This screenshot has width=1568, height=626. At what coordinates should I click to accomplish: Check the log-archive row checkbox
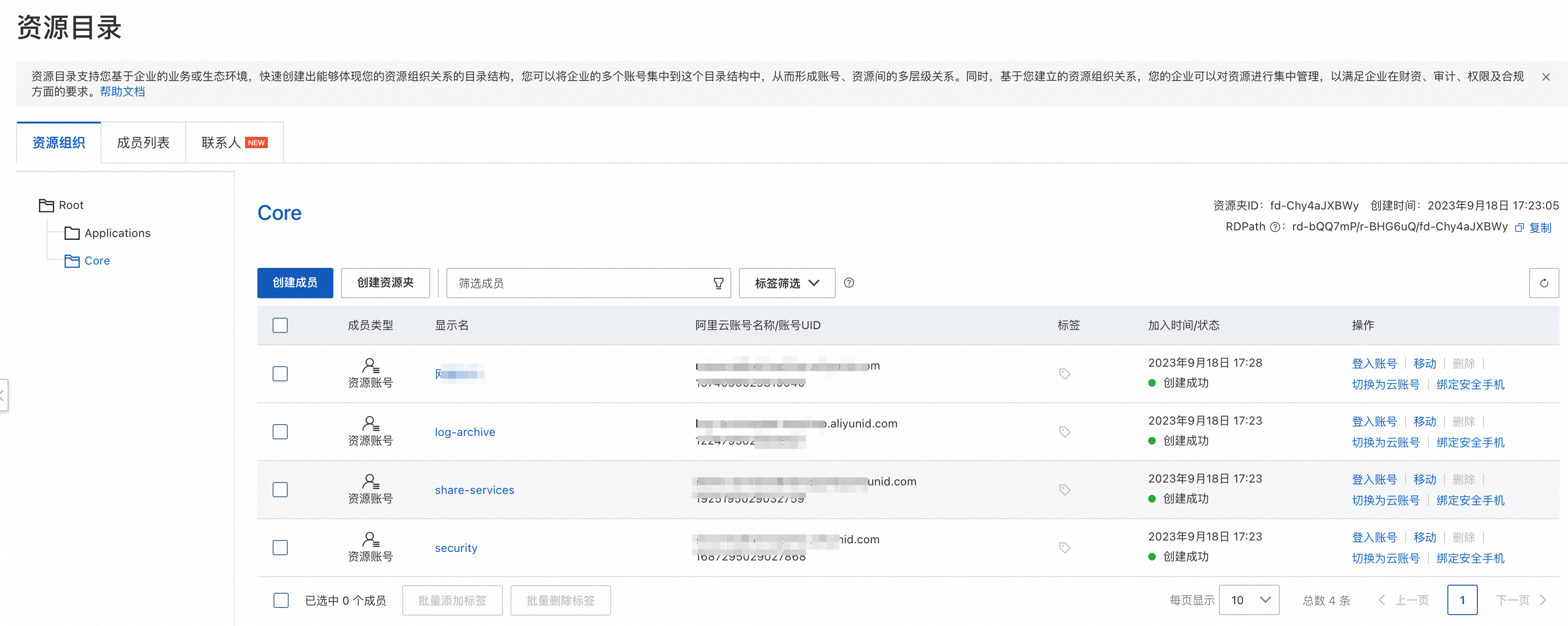click(x=280, y=432)
